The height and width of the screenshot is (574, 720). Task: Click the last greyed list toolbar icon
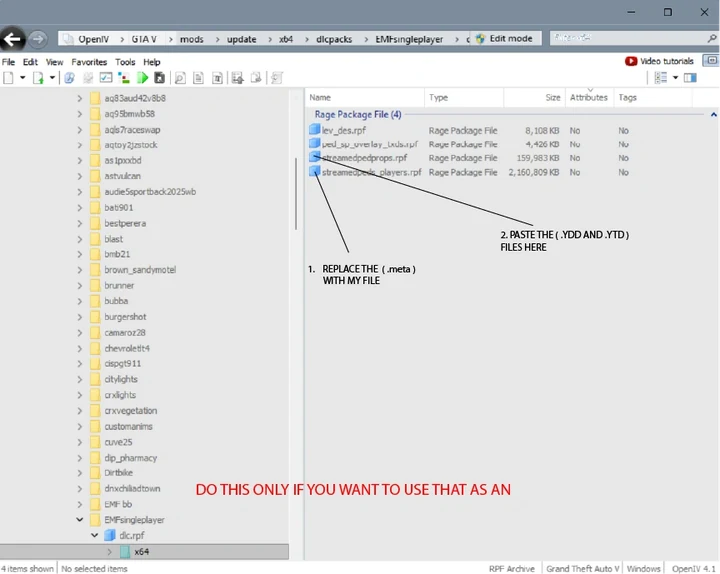pos(276,78)
